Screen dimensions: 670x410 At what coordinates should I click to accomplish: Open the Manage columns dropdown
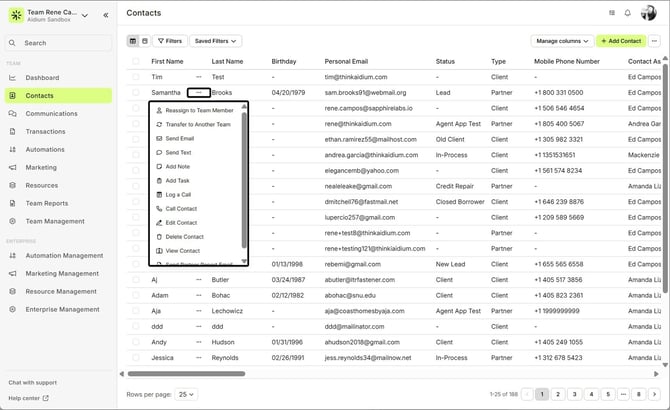point(562,41)
